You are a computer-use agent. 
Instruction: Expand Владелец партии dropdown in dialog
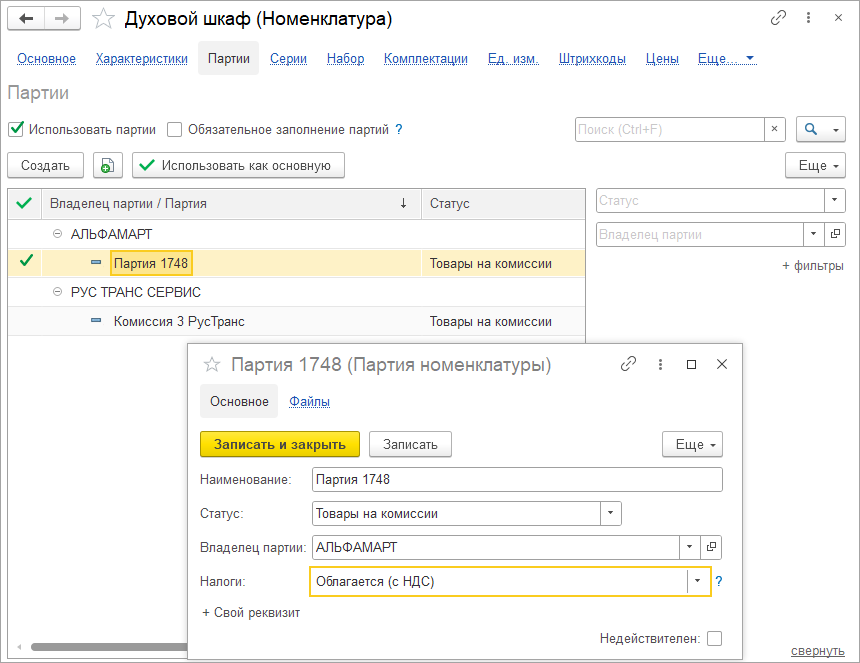689,547
